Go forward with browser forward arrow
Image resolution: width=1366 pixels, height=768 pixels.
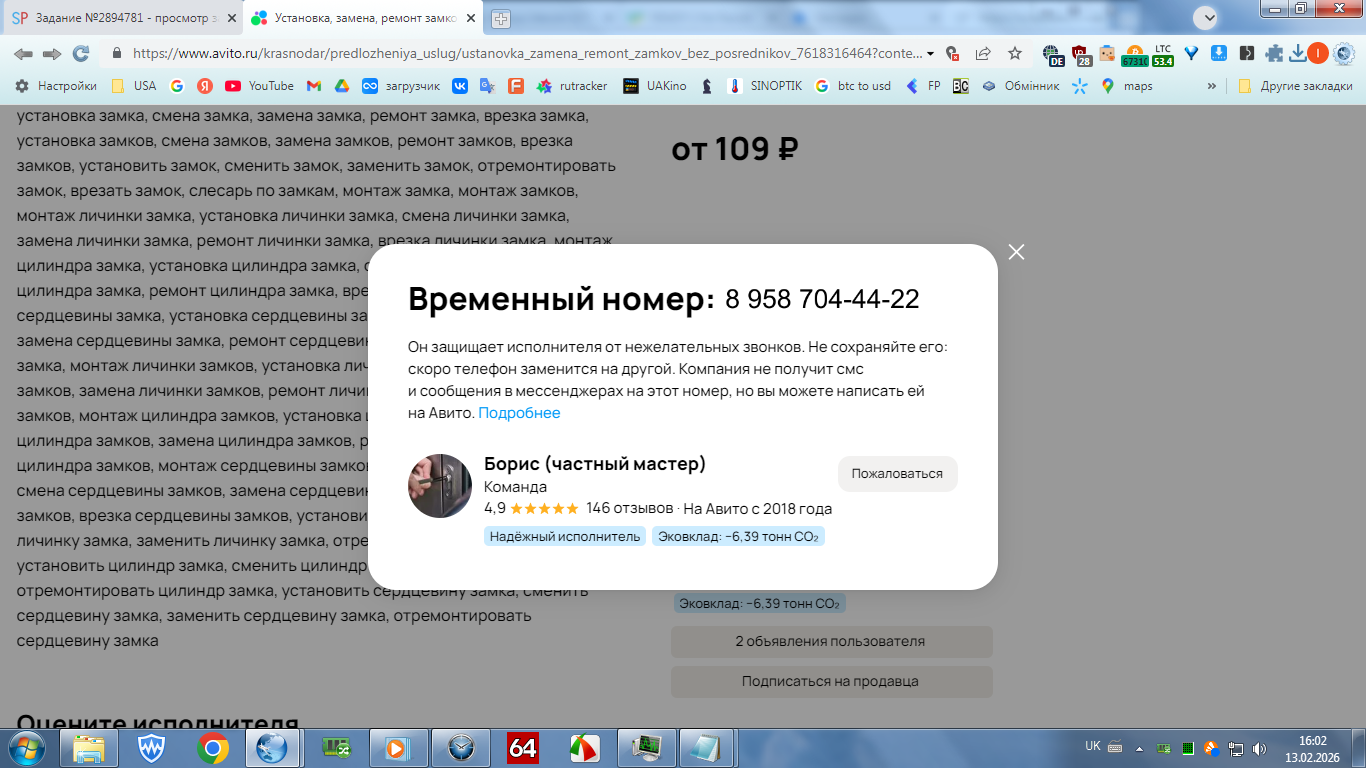click(x=52, y=54)
